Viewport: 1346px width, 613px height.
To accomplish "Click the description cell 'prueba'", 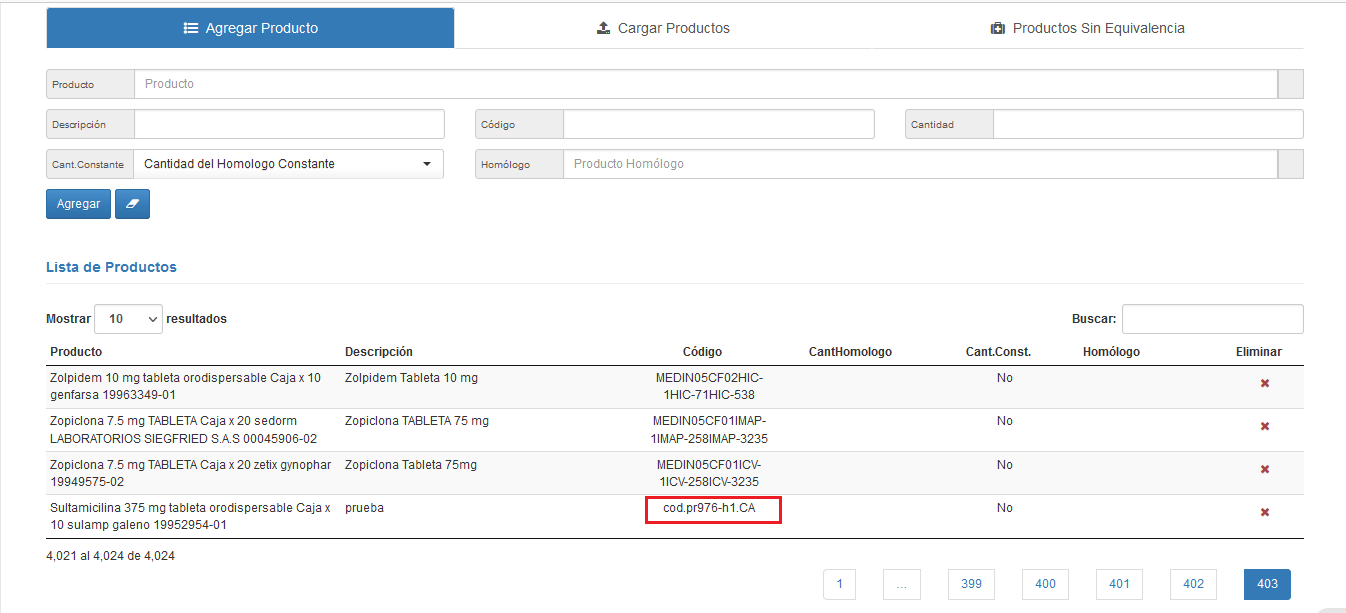I will pyautogui.click(x=364, y=508).
